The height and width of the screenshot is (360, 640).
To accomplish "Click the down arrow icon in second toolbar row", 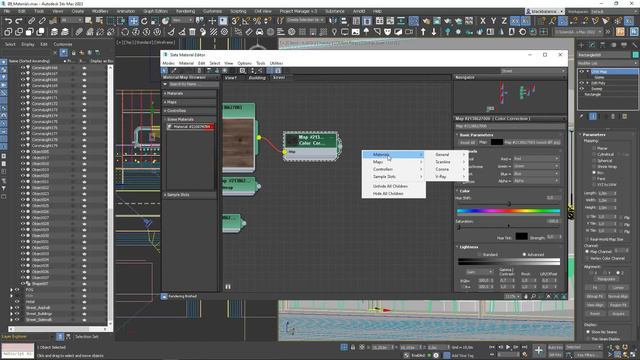I will (x=434, y=31).
